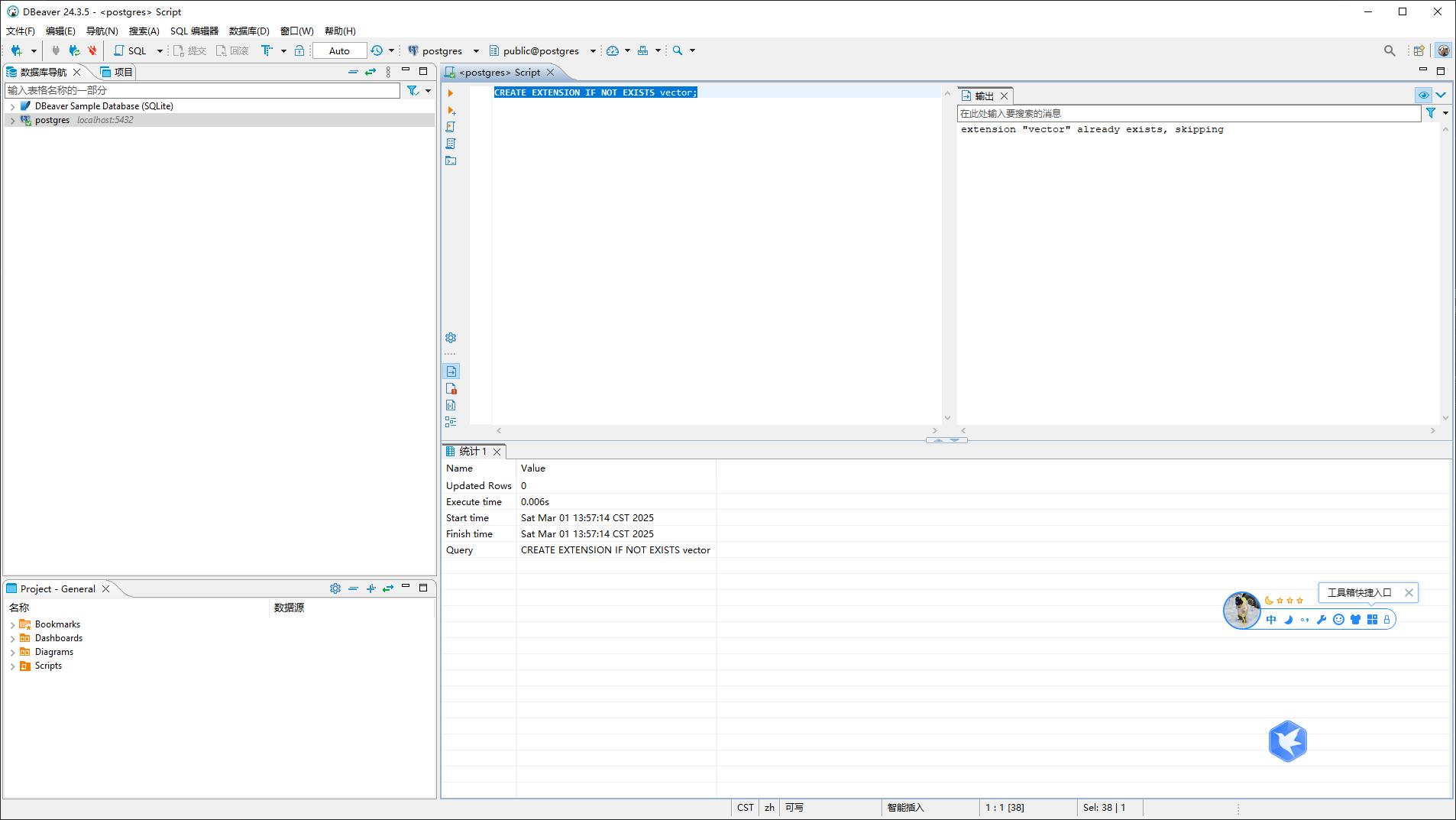Click the Auto commit mode button
The height and width of the screenshot is (820, 1456).
pos(339,50)
